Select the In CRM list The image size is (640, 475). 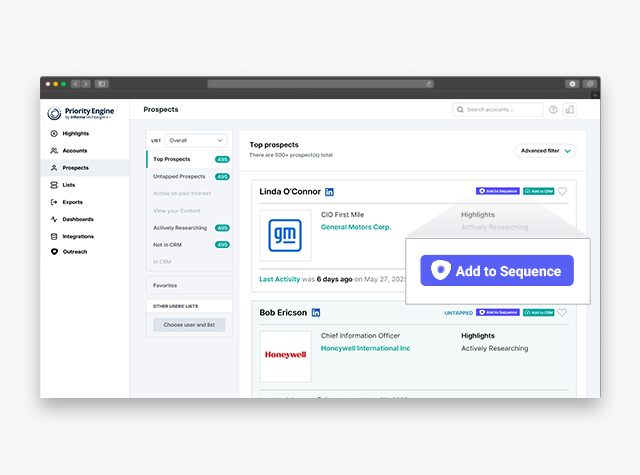point(162,262)
